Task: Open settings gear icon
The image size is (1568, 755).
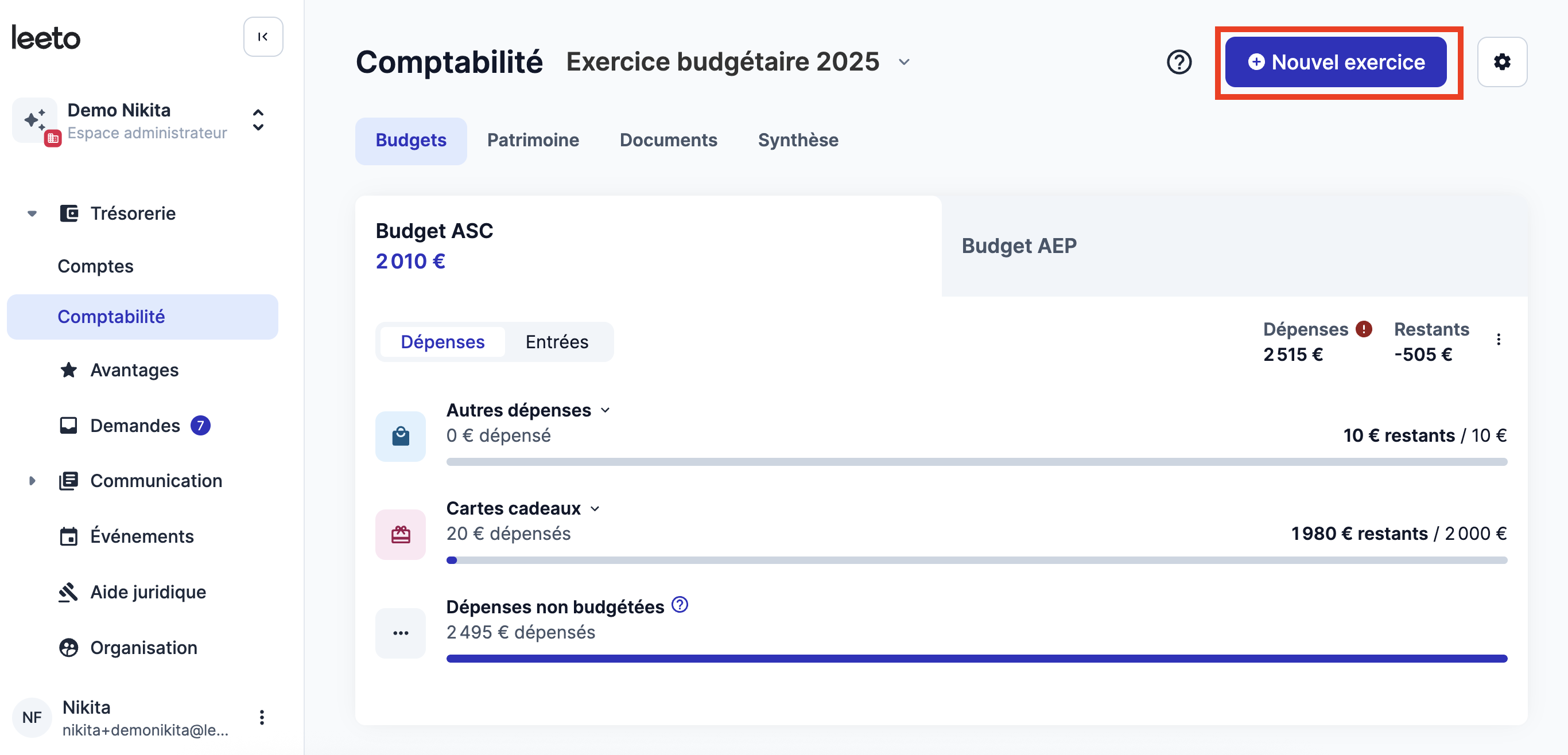Action: tap(1501, 62)
